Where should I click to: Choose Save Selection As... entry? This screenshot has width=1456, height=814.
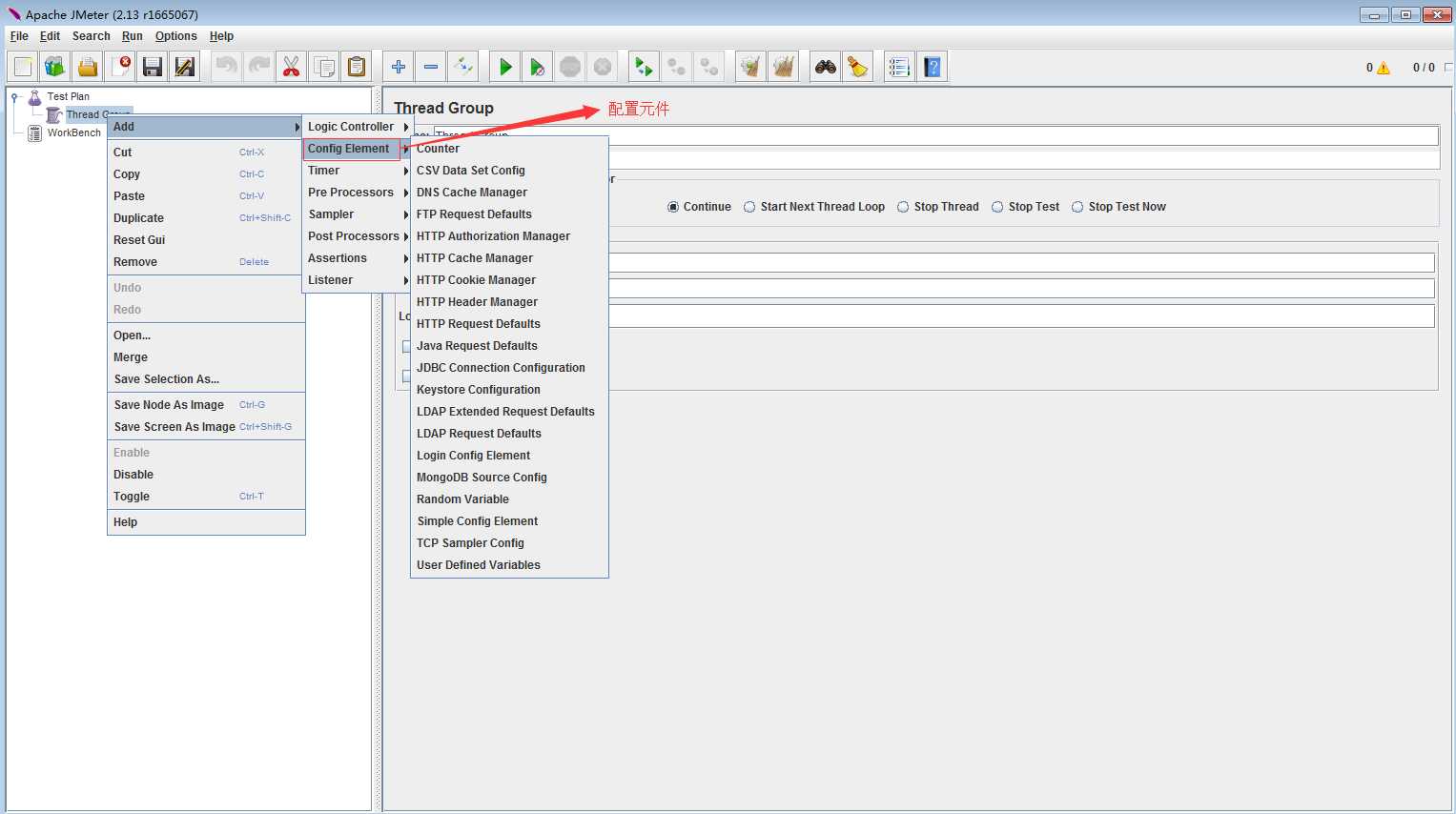click(206, 379)
